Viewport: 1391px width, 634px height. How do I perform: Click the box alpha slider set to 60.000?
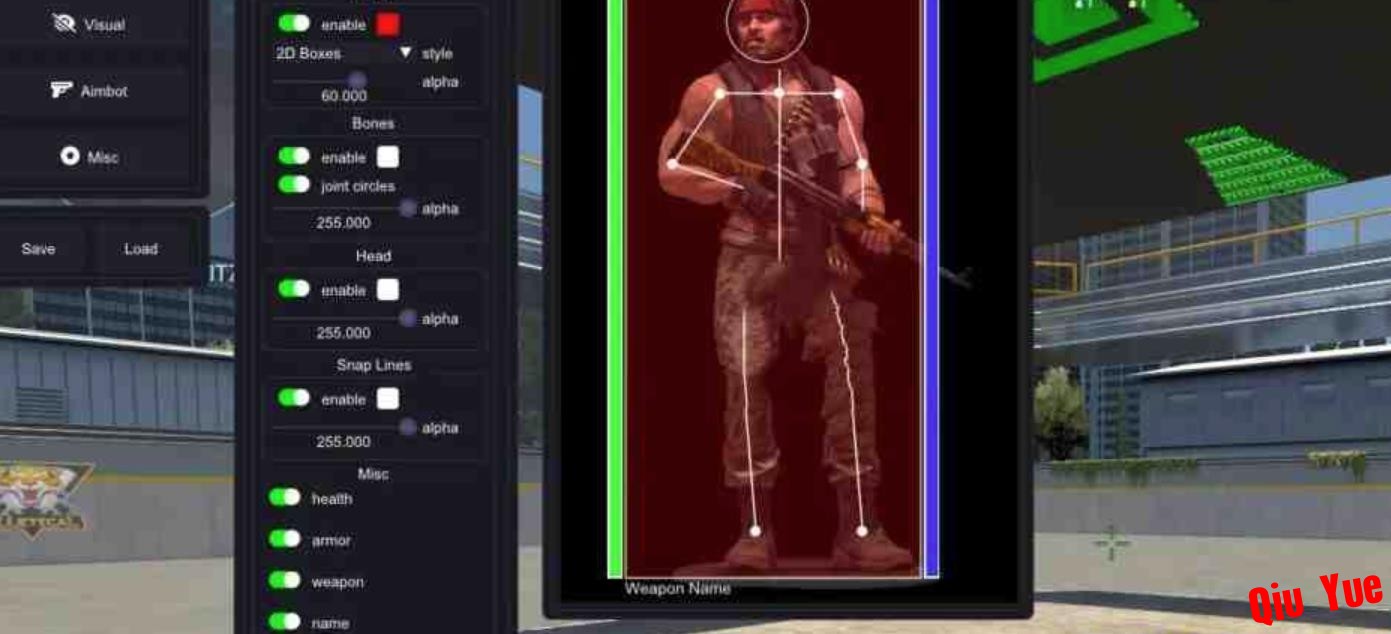coord(343,80)
